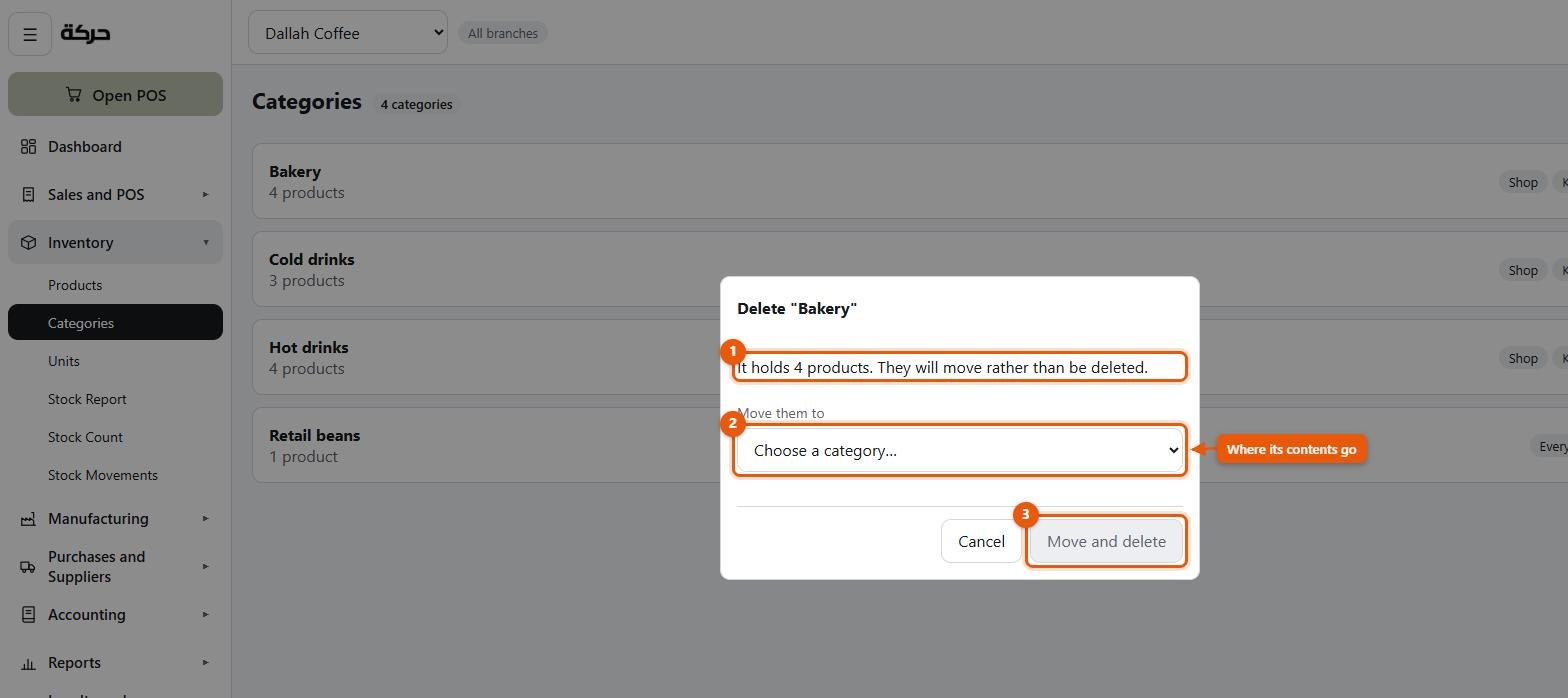Click the Reports chart icon
The image size is (1568, 698).
click(28, 663)
